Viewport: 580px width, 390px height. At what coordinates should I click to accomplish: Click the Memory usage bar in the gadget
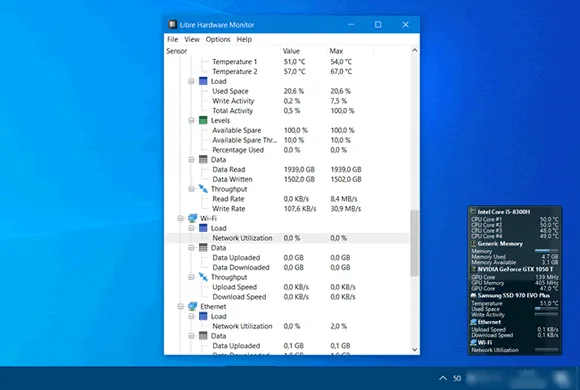(546, 251)
